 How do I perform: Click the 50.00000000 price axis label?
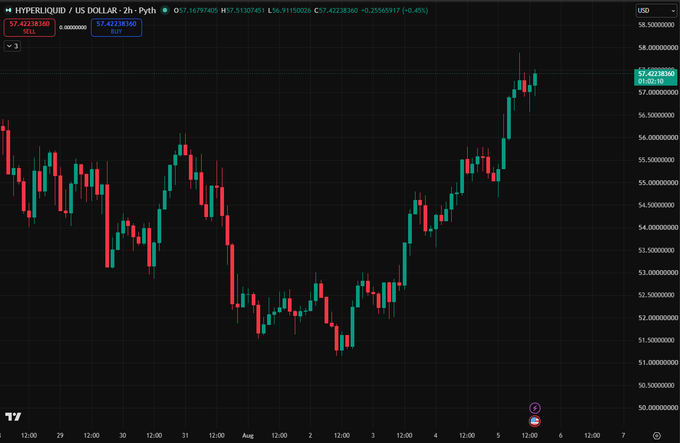(658, 407)
